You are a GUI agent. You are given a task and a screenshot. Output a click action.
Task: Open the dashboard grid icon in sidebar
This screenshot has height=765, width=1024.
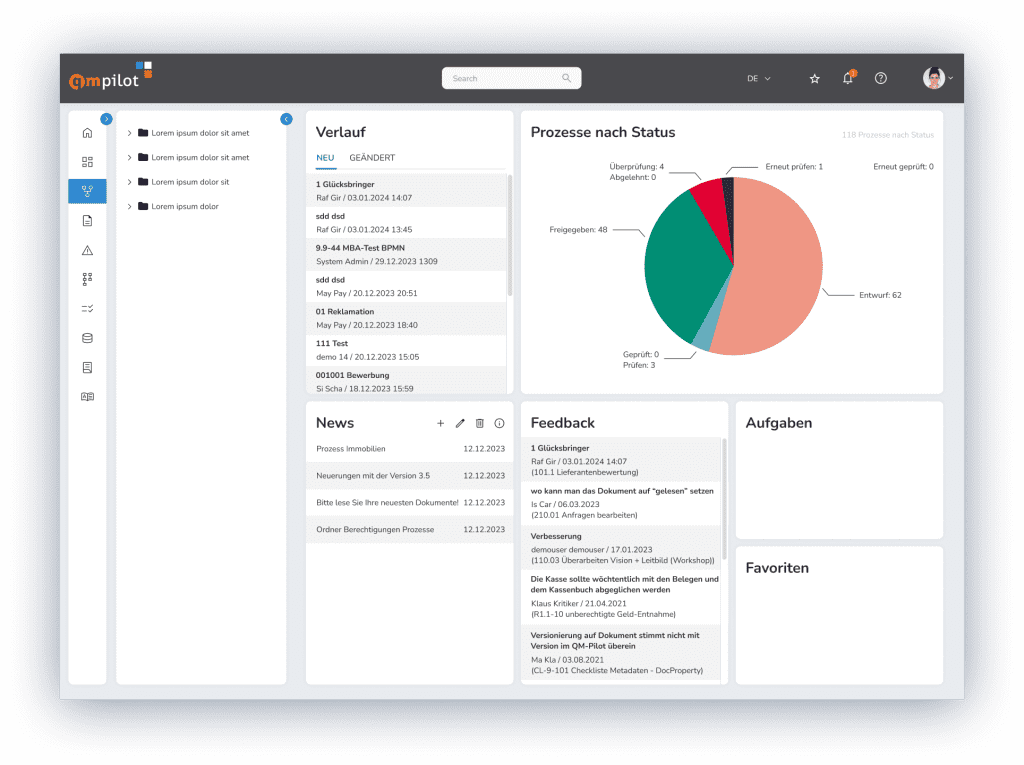click(87, 162)
